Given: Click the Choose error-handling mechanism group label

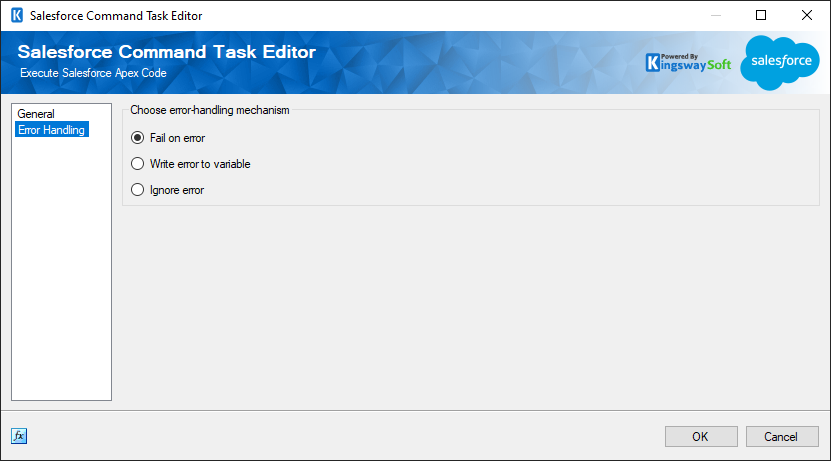Looking at the screenshot, I should coord(210,110).
